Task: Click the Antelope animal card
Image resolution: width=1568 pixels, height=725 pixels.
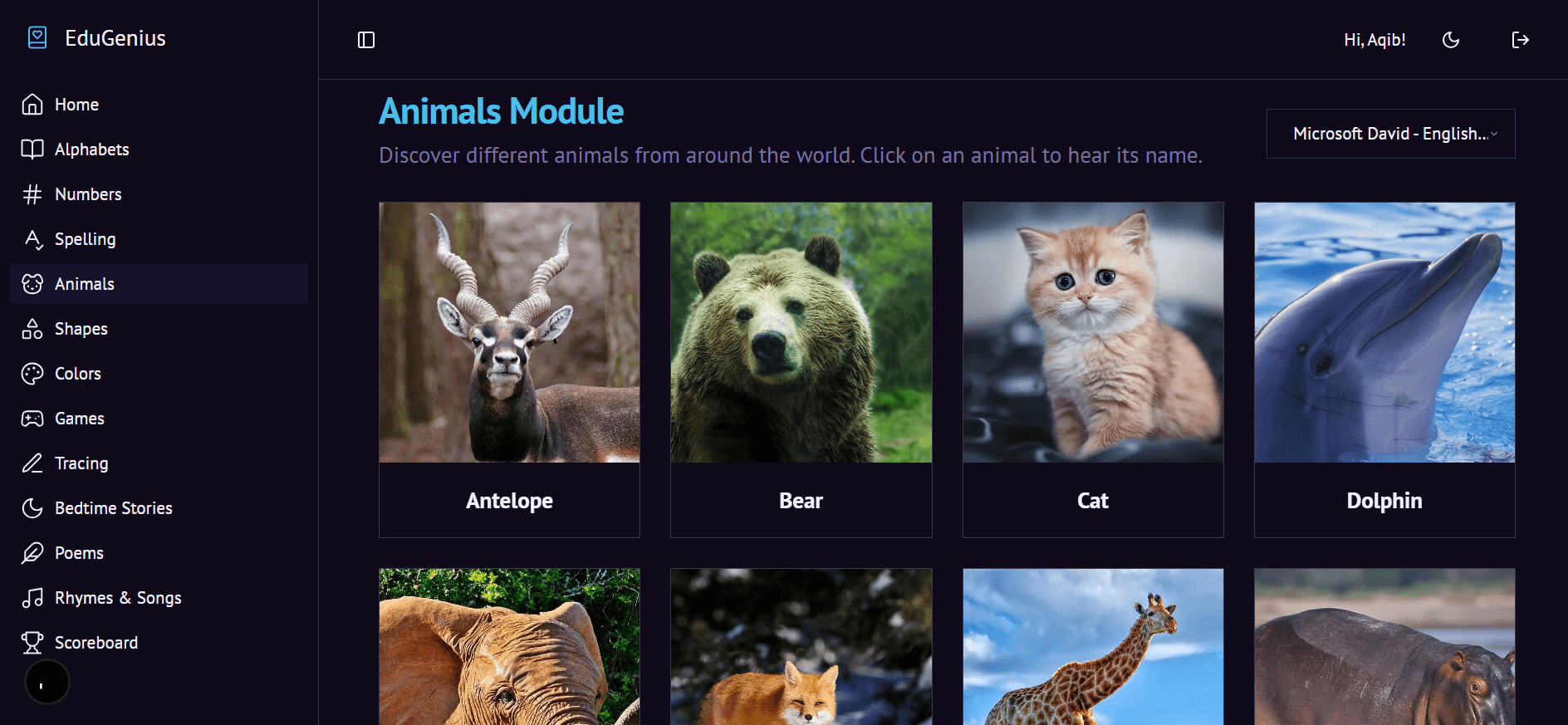Action: tap(509, 370)
